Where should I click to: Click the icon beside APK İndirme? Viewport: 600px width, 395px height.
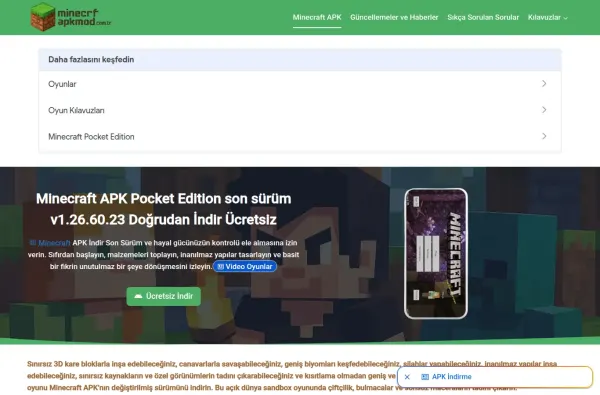(425, 377)
